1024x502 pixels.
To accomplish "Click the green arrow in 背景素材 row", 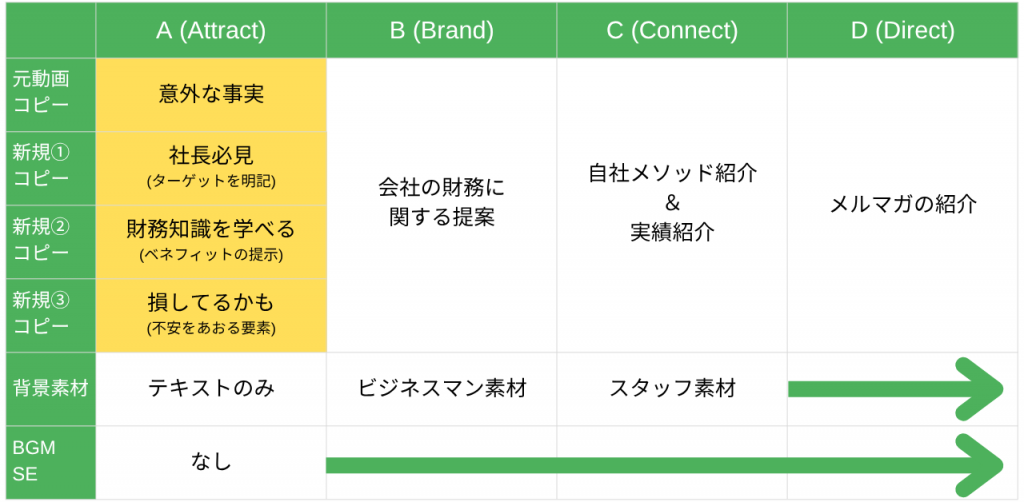I will click(896, 390).
